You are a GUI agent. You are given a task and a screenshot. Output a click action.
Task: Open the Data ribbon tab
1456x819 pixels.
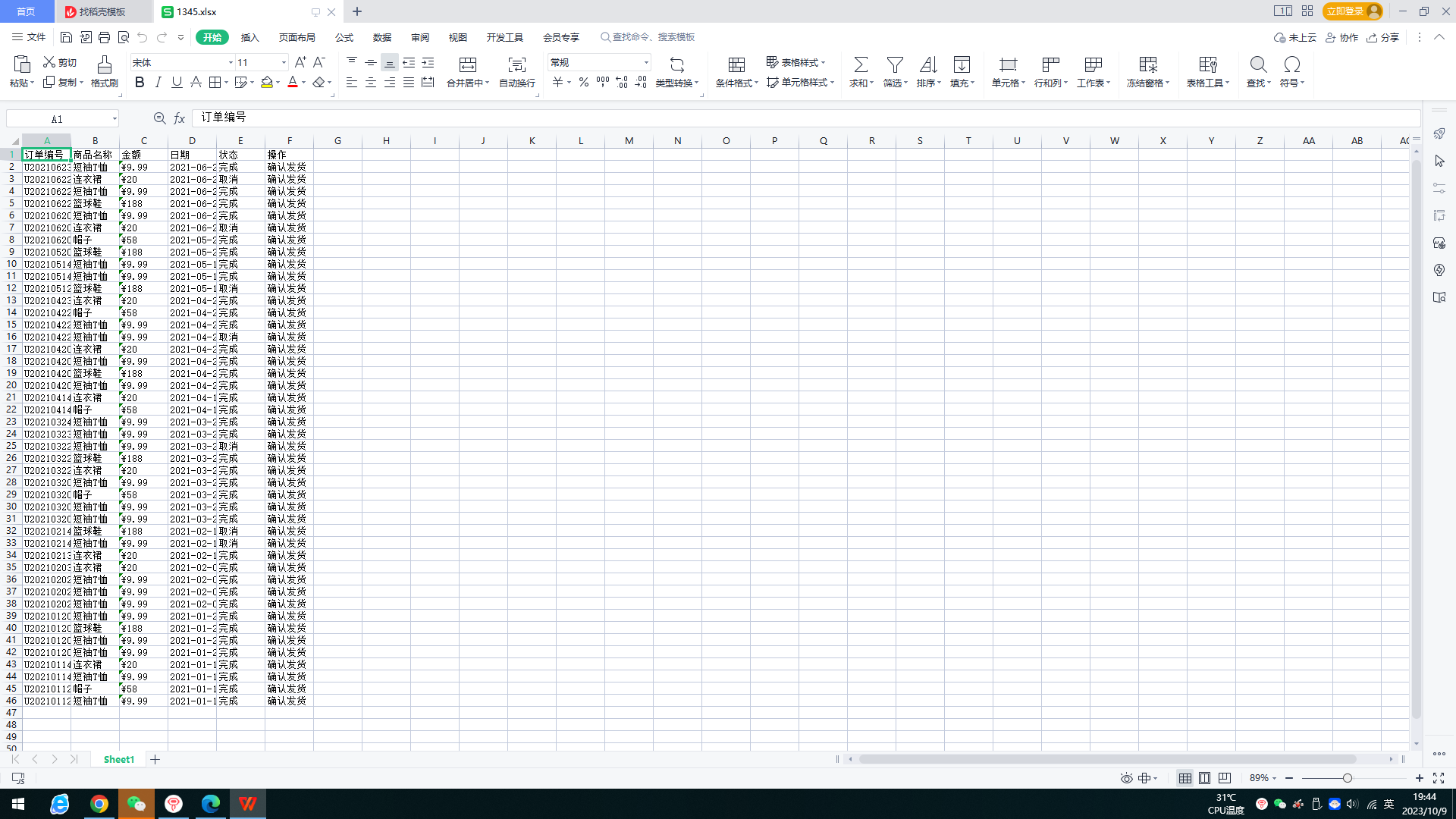coord(382,37)
